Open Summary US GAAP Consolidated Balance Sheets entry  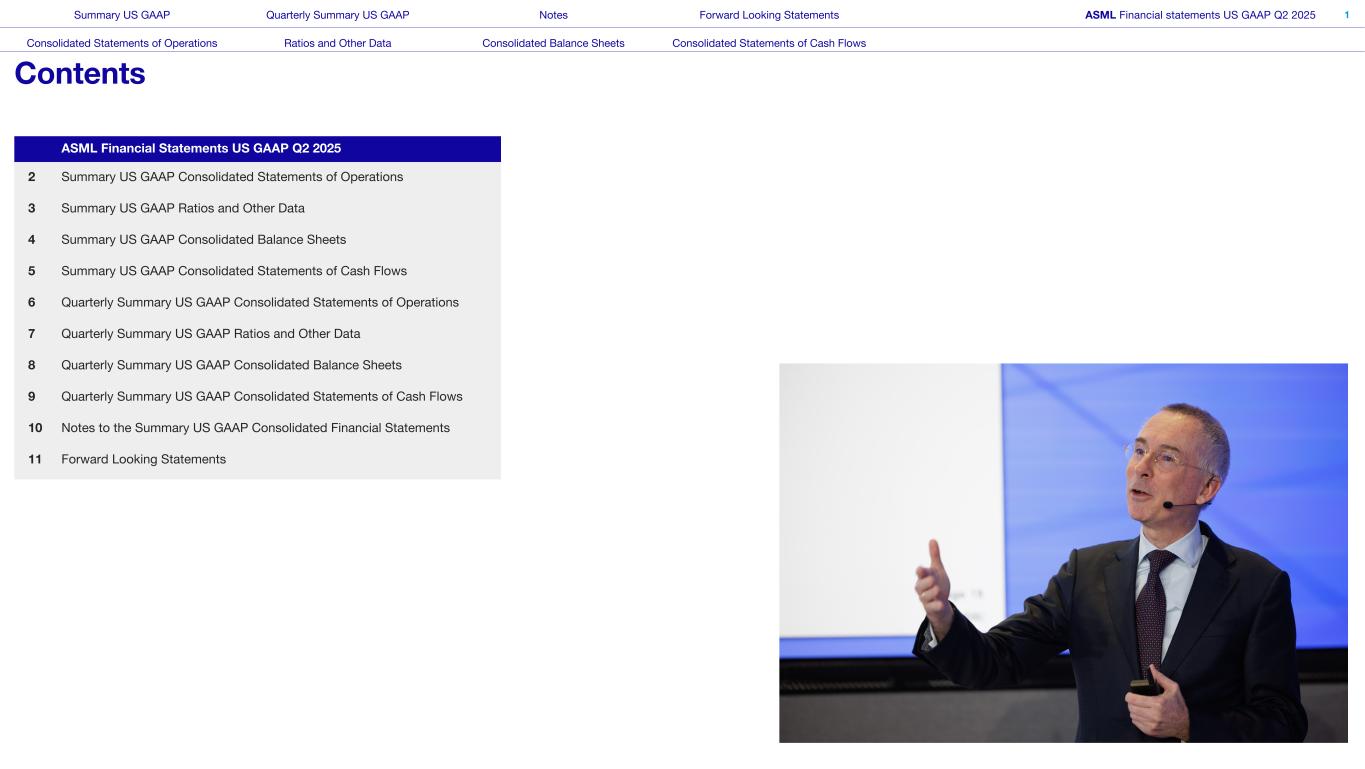pyautogui.click(x=203, y=240)
